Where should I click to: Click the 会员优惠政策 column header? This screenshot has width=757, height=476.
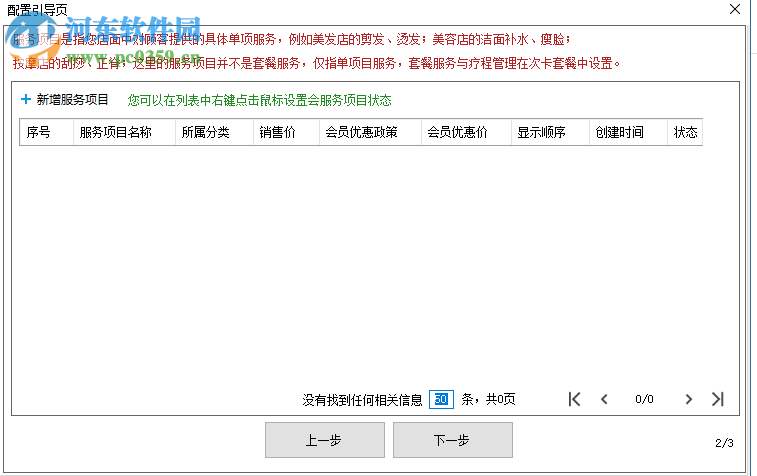coord(370,132)
